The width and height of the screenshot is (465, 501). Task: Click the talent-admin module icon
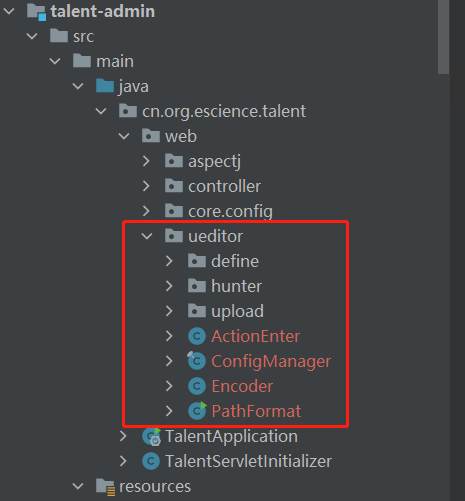coord(36,12)
